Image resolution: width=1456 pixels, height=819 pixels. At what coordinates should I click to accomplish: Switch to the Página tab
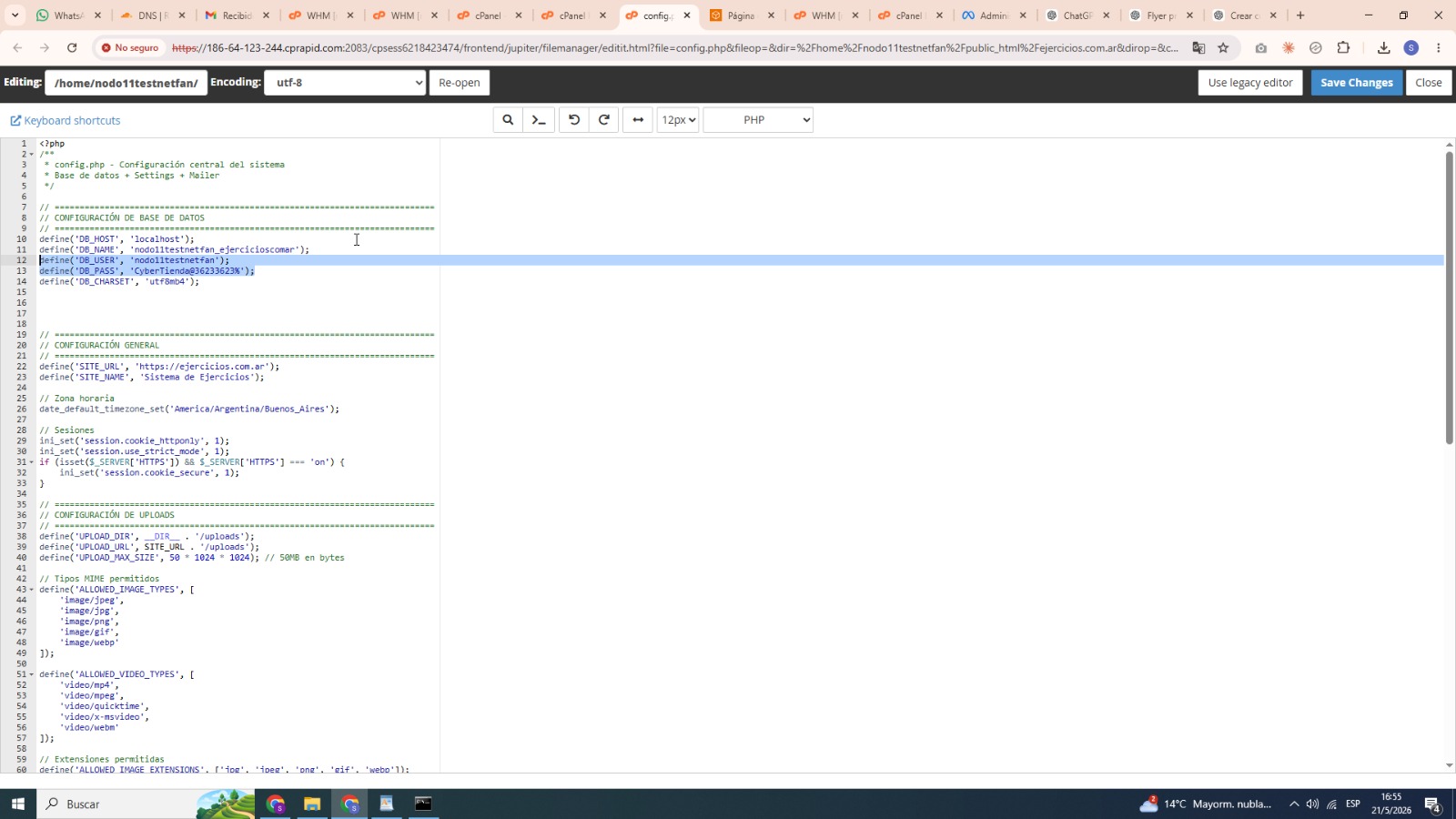tap(741, 15)
